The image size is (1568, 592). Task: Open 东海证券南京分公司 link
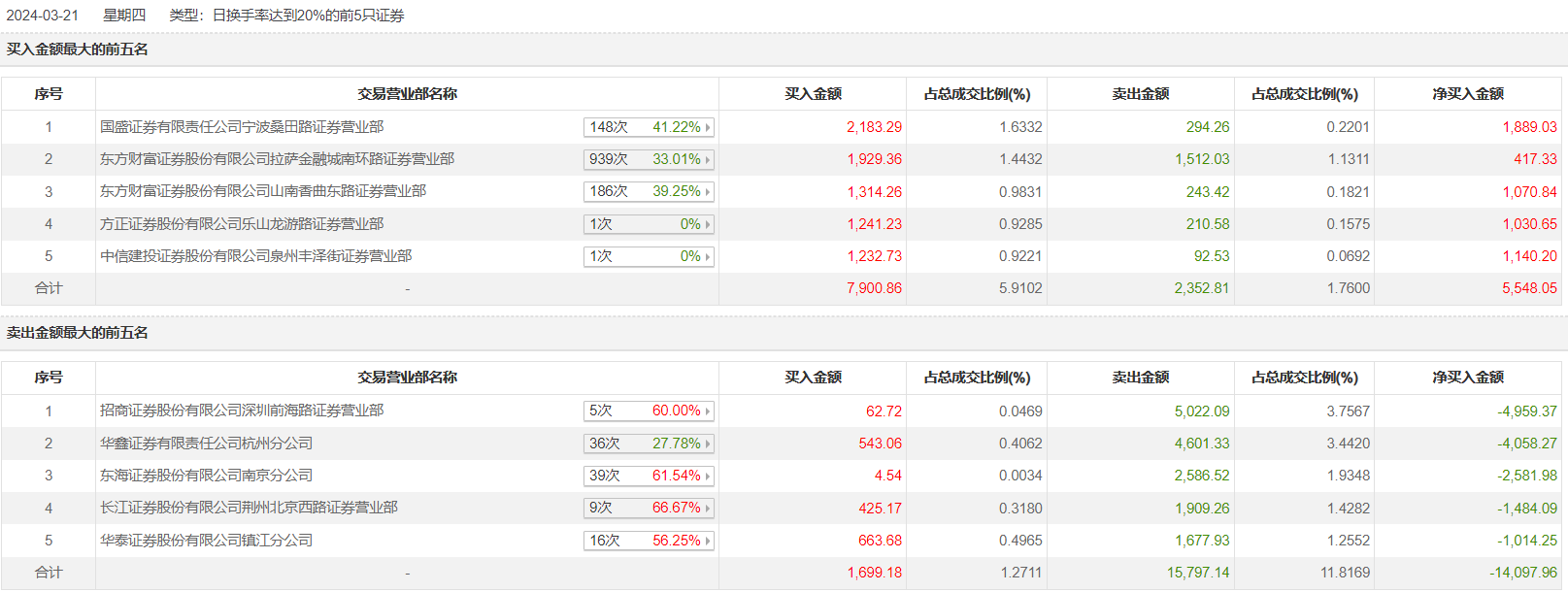(206, 476)
